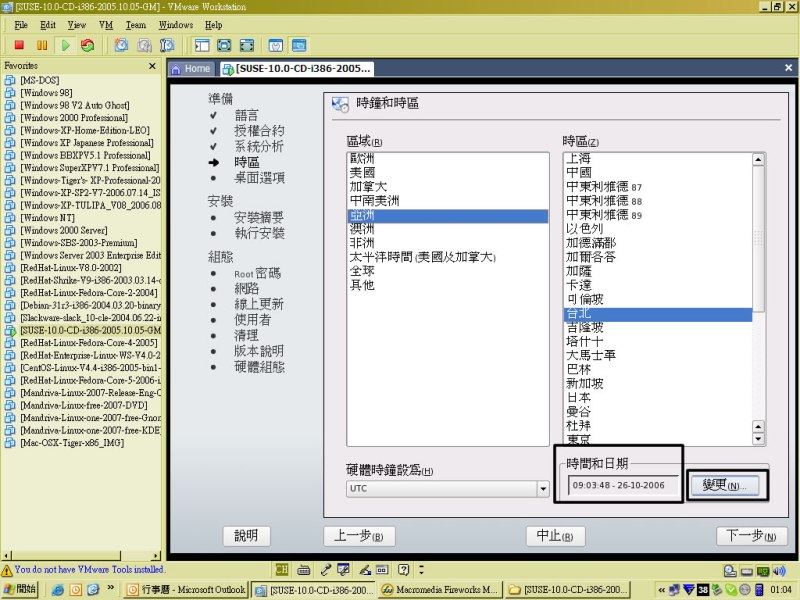Click the keyboard icon on the language bar
The image size is (800, 600).
[x=304, y=569]
